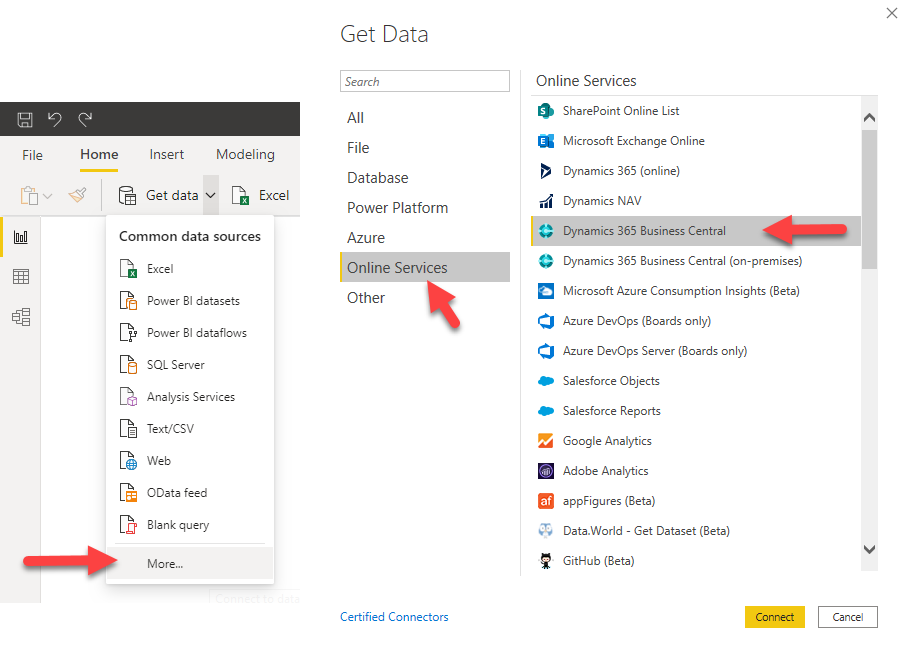Click the connector list scrollbar thumb
908x658 pixels.
tap(869, 199)
